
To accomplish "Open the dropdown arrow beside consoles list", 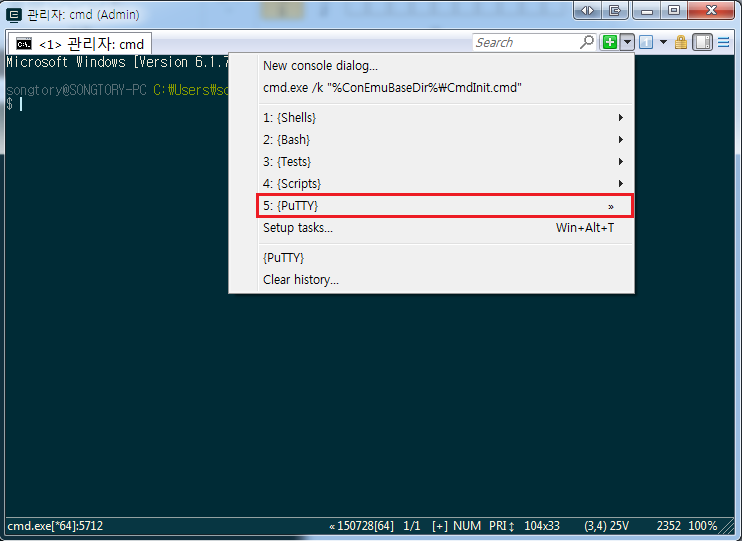I will coord(663,42).
